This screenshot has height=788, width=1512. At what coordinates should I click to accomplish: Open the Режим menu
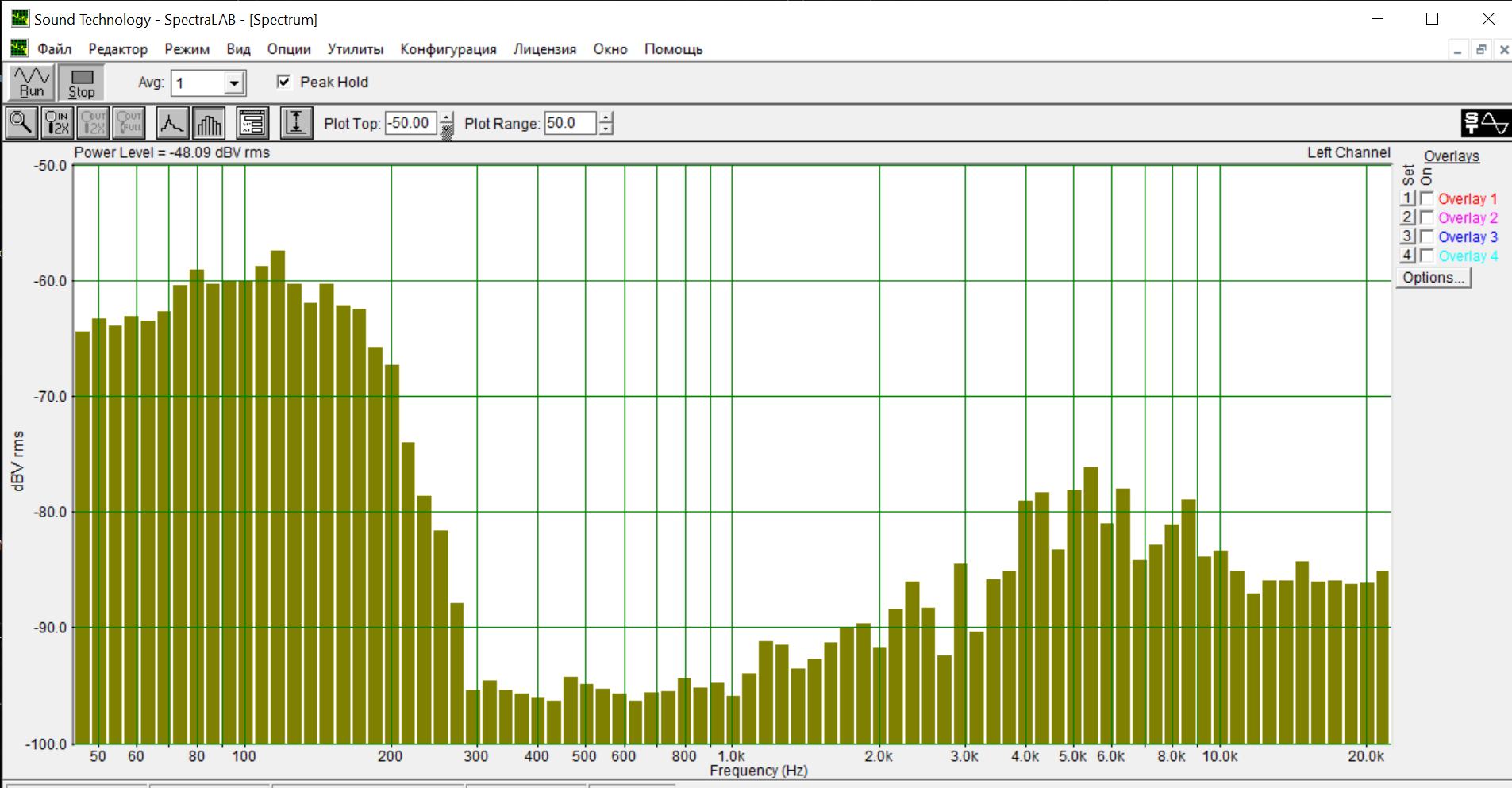pos(187,49)
